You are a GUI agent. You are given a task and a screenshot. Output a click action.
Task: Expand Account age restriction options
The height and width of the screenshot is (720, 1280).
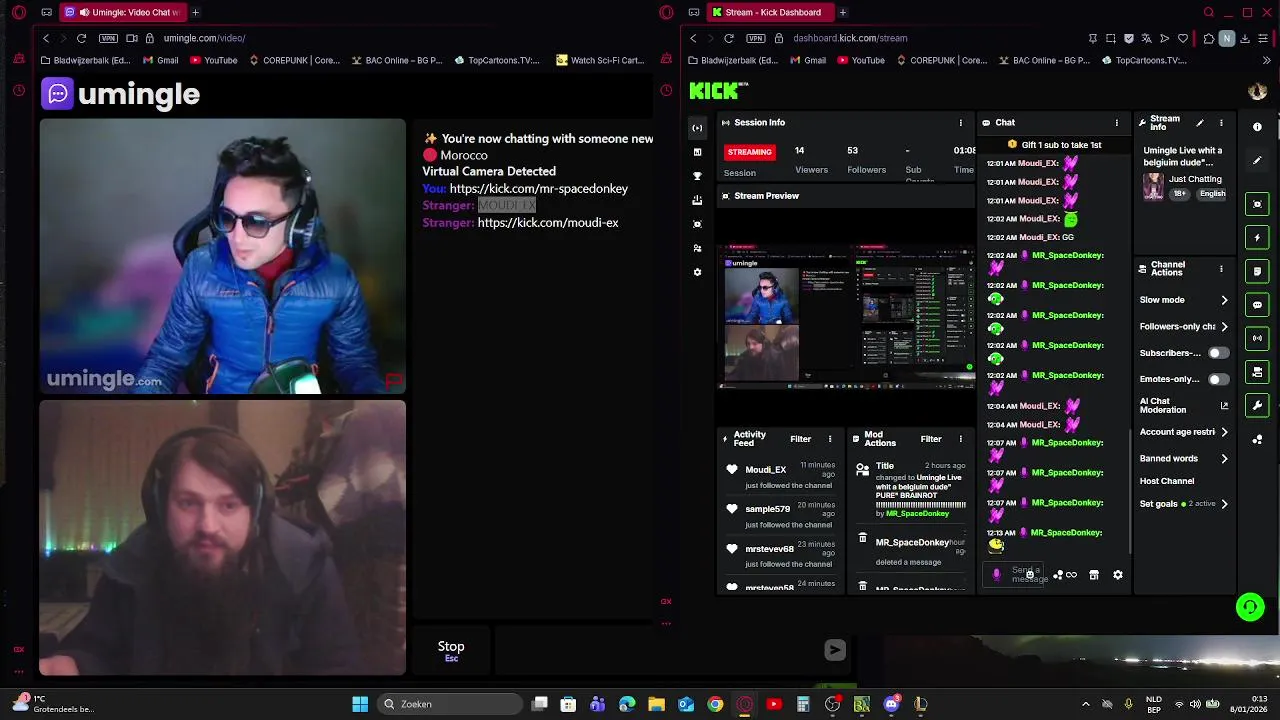(x=1224, y=432)
